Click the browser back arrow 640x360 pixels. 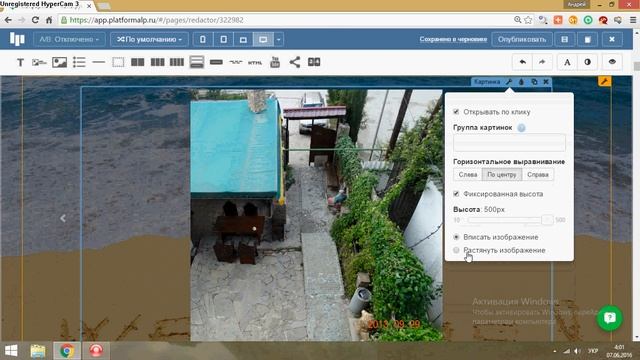9,20
